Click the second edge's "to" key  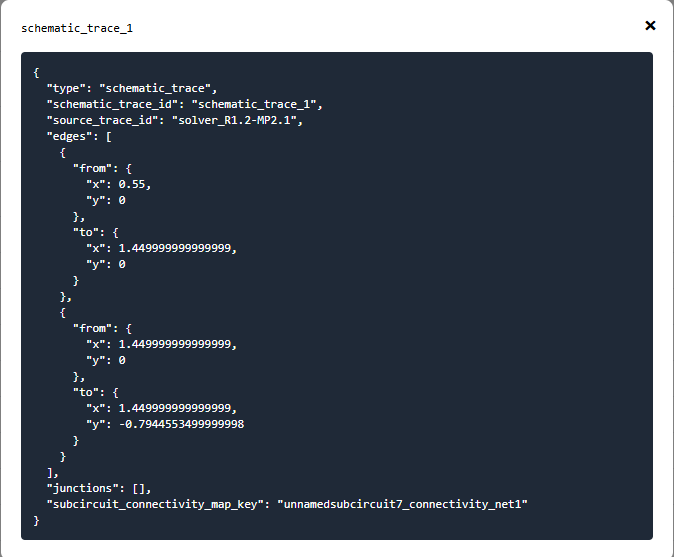click(86, 392)
